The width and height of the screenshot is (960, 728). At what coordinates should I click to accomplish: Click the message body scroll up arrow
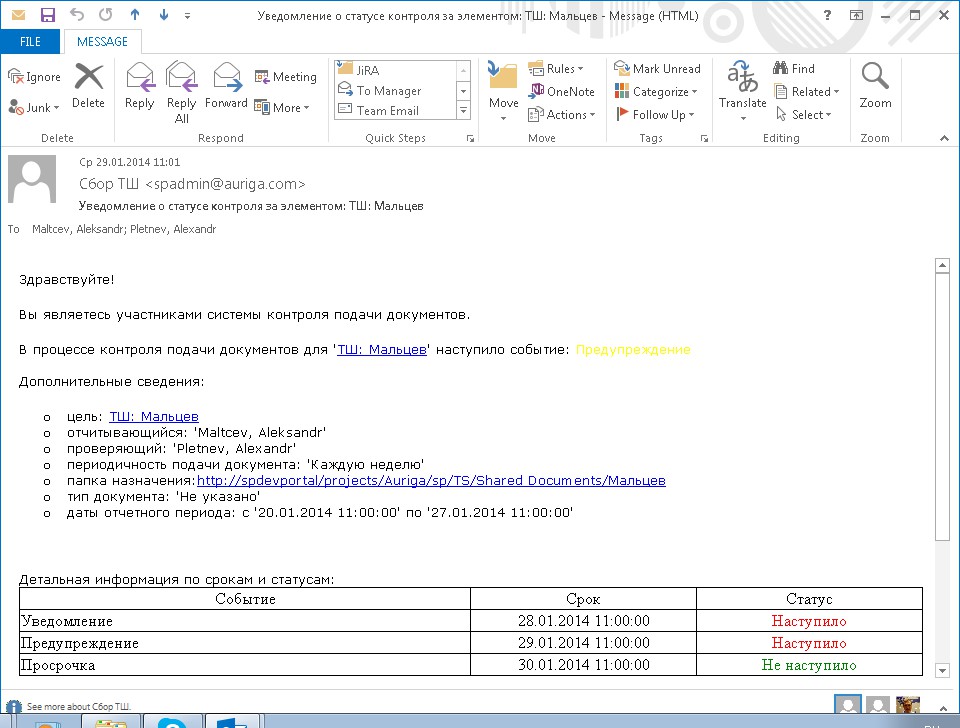[942, 265]
